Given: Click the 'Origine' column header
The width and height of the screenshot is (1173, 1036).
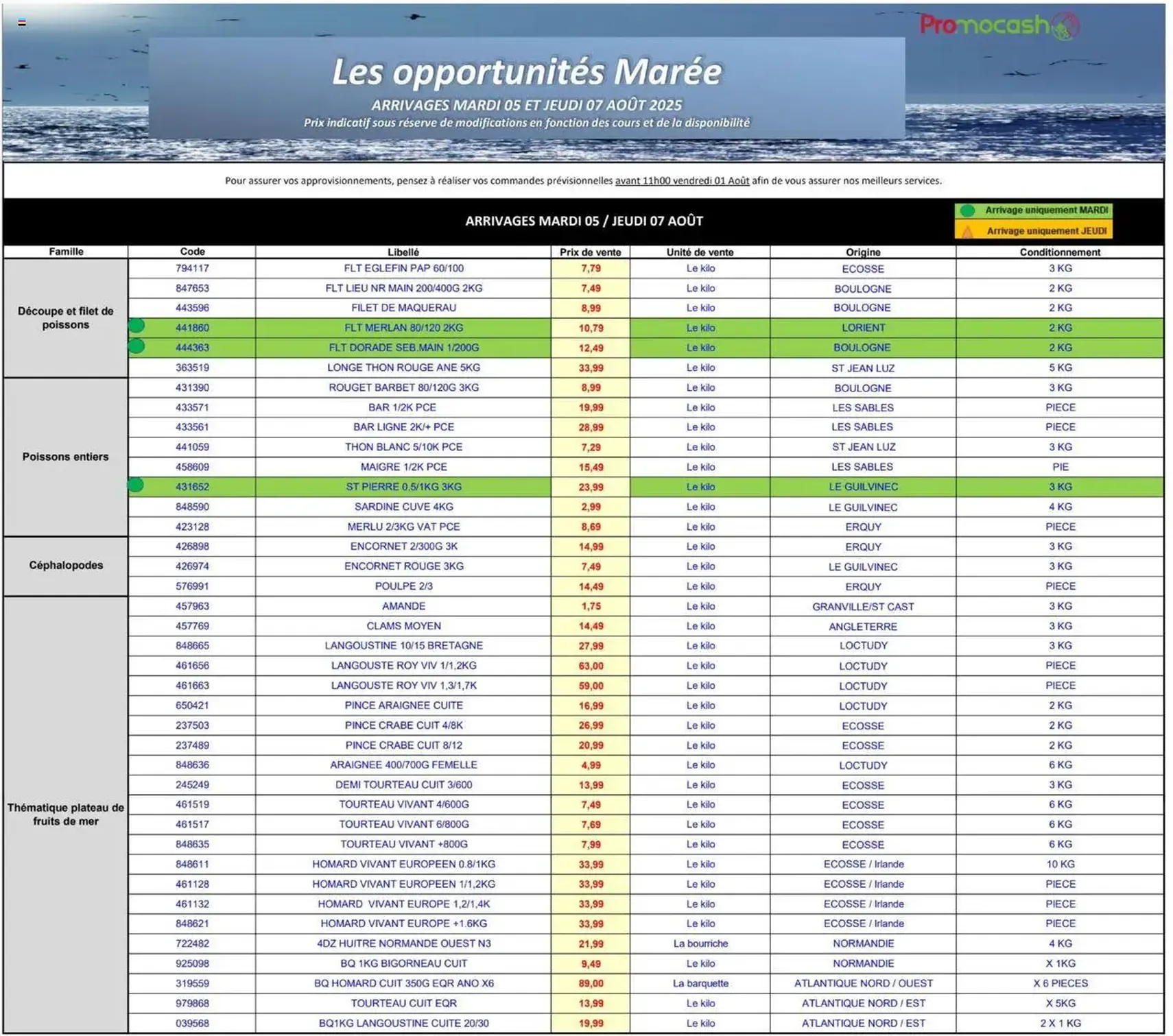Looking at the screenshot, I should coord(863,252).
